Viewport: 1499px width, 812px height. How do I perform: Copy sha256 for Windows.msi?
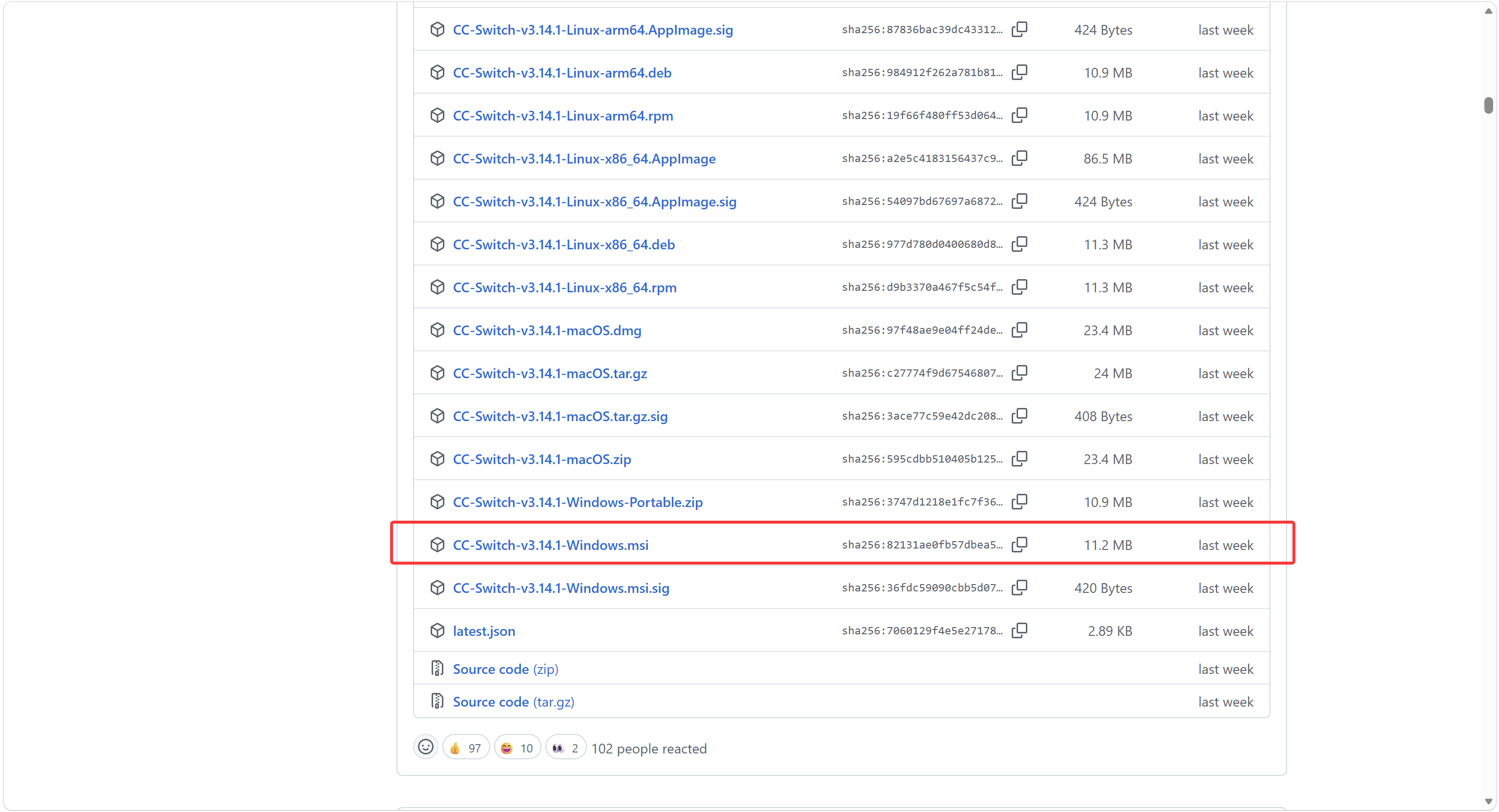point(1020,545)
